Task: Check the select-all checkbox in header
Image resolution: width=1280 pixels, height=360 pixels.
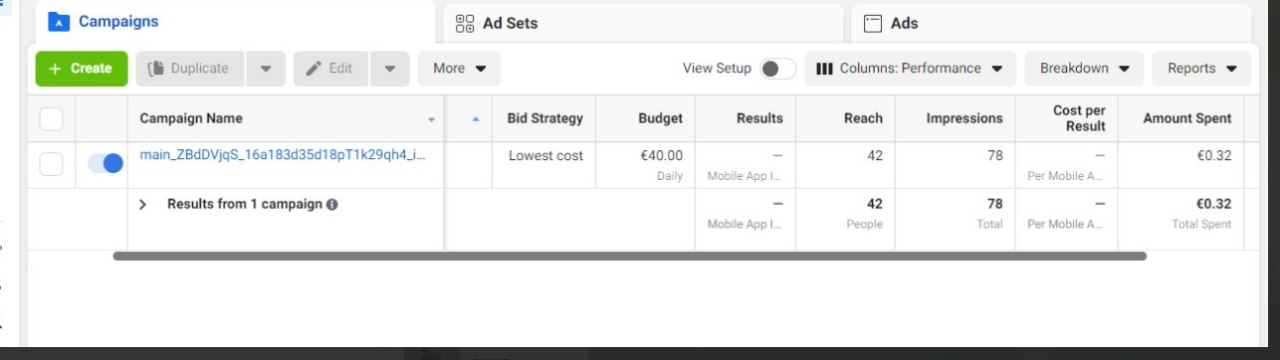Action: (x=51, y=119)
